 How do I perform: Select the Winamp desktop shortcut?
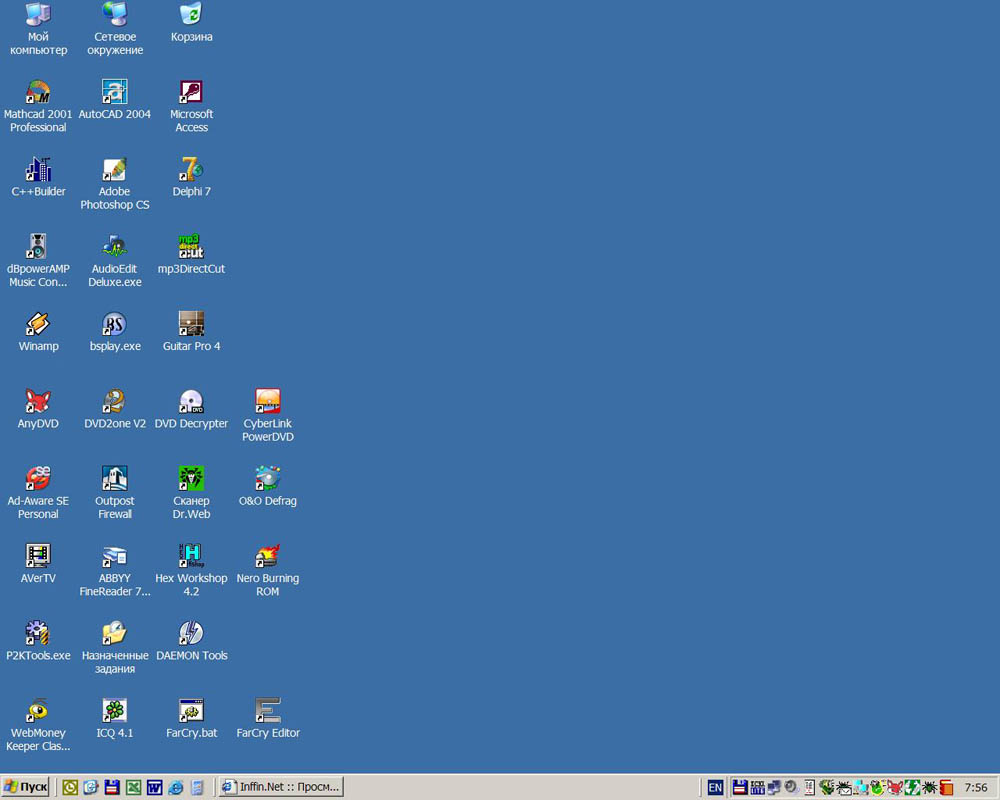click(38, 332)
